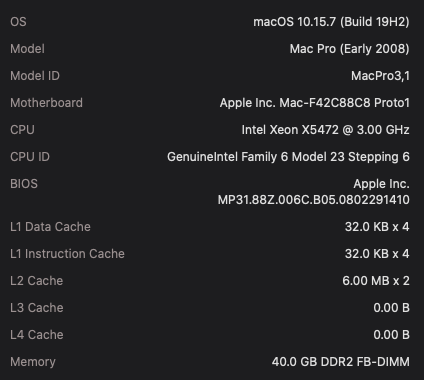
Task: Select the BIOS label
Action: [24, 184]
